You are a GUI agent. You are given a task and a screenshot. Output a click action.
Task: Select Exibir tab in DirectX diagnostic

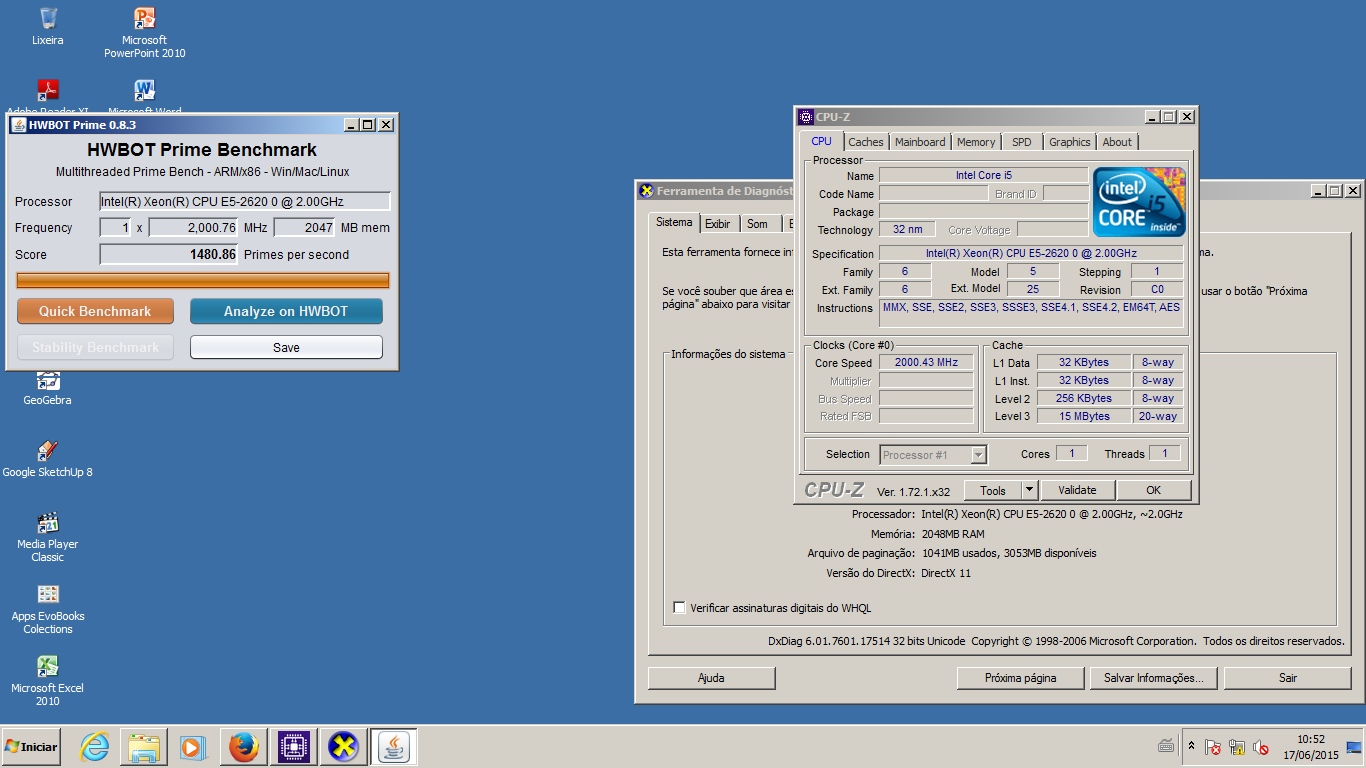click(x=718, y=224)
